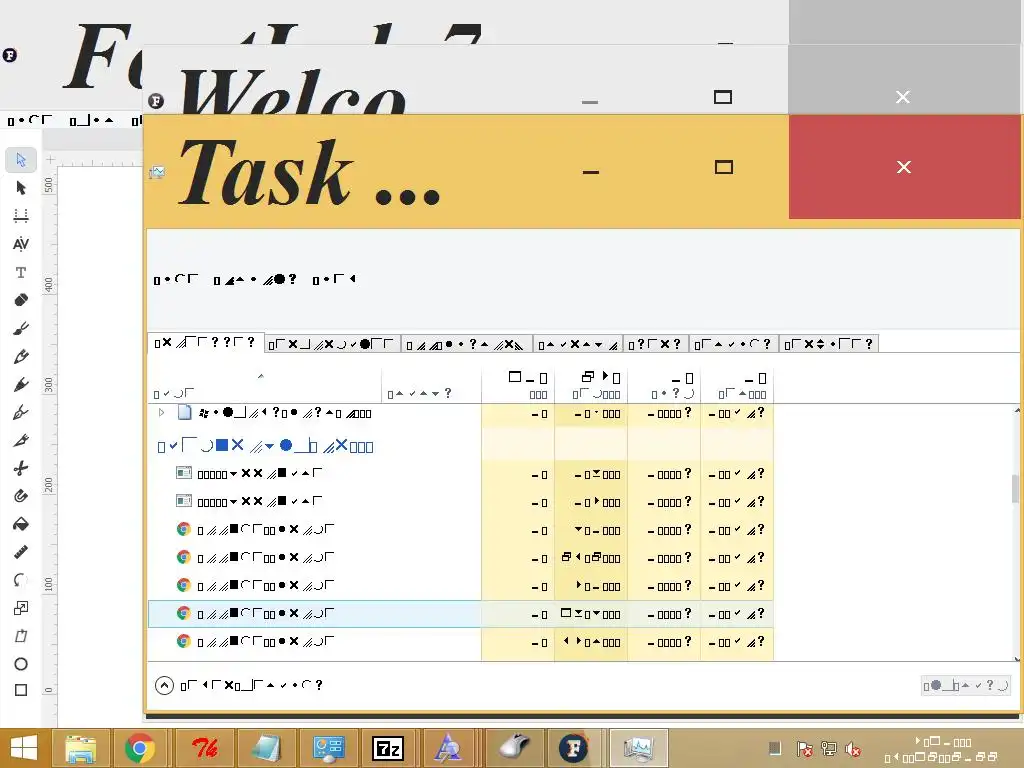Open the Windows Start button

point(24,748)
